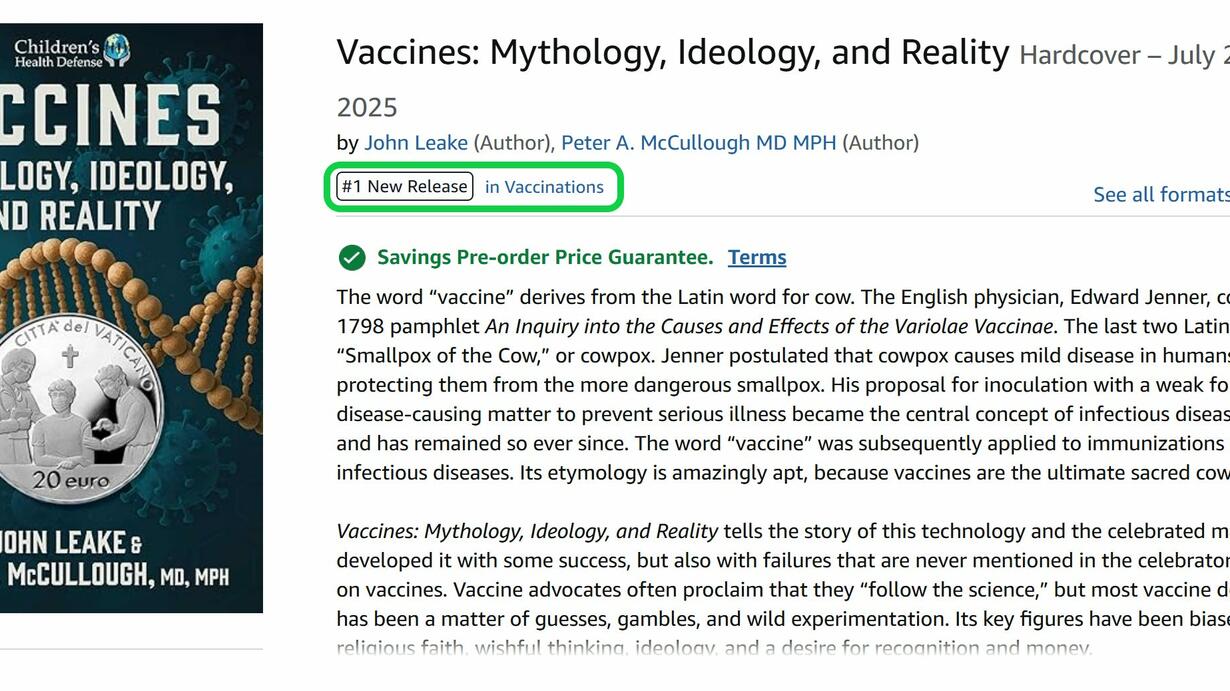This screenshot has height=691, width=1230.
Task: Click the green checkmark icon beside Savings
Action: click(352, 258)
